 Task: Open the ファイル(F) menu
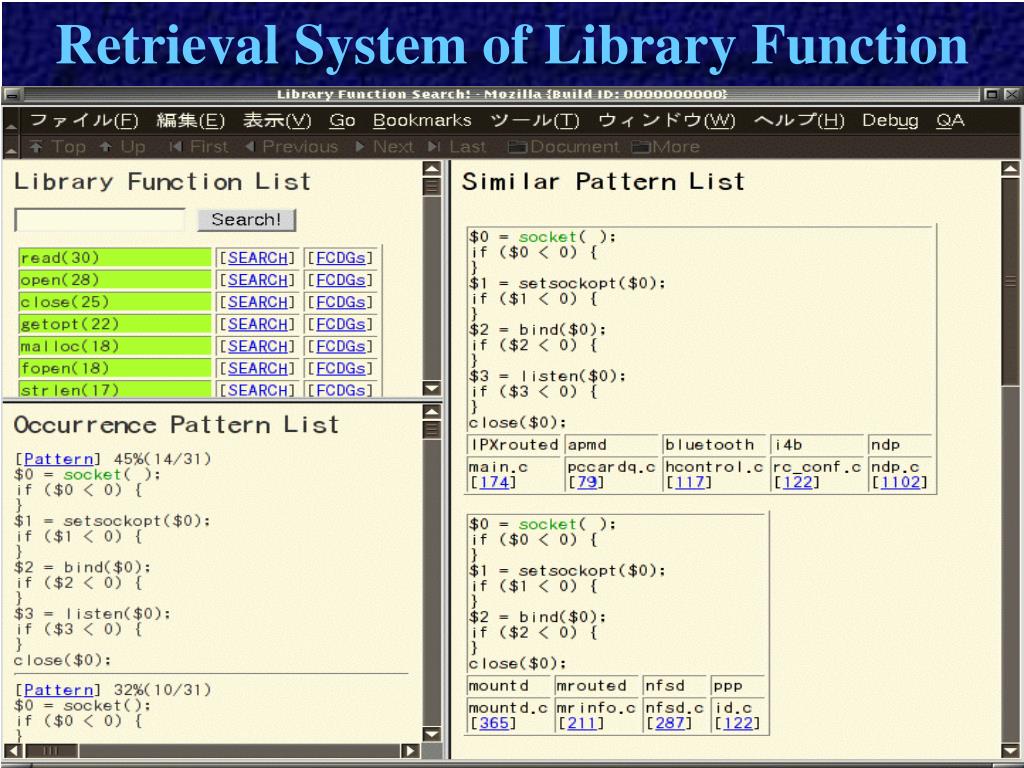pyautogui.click(x=84, y=121)
